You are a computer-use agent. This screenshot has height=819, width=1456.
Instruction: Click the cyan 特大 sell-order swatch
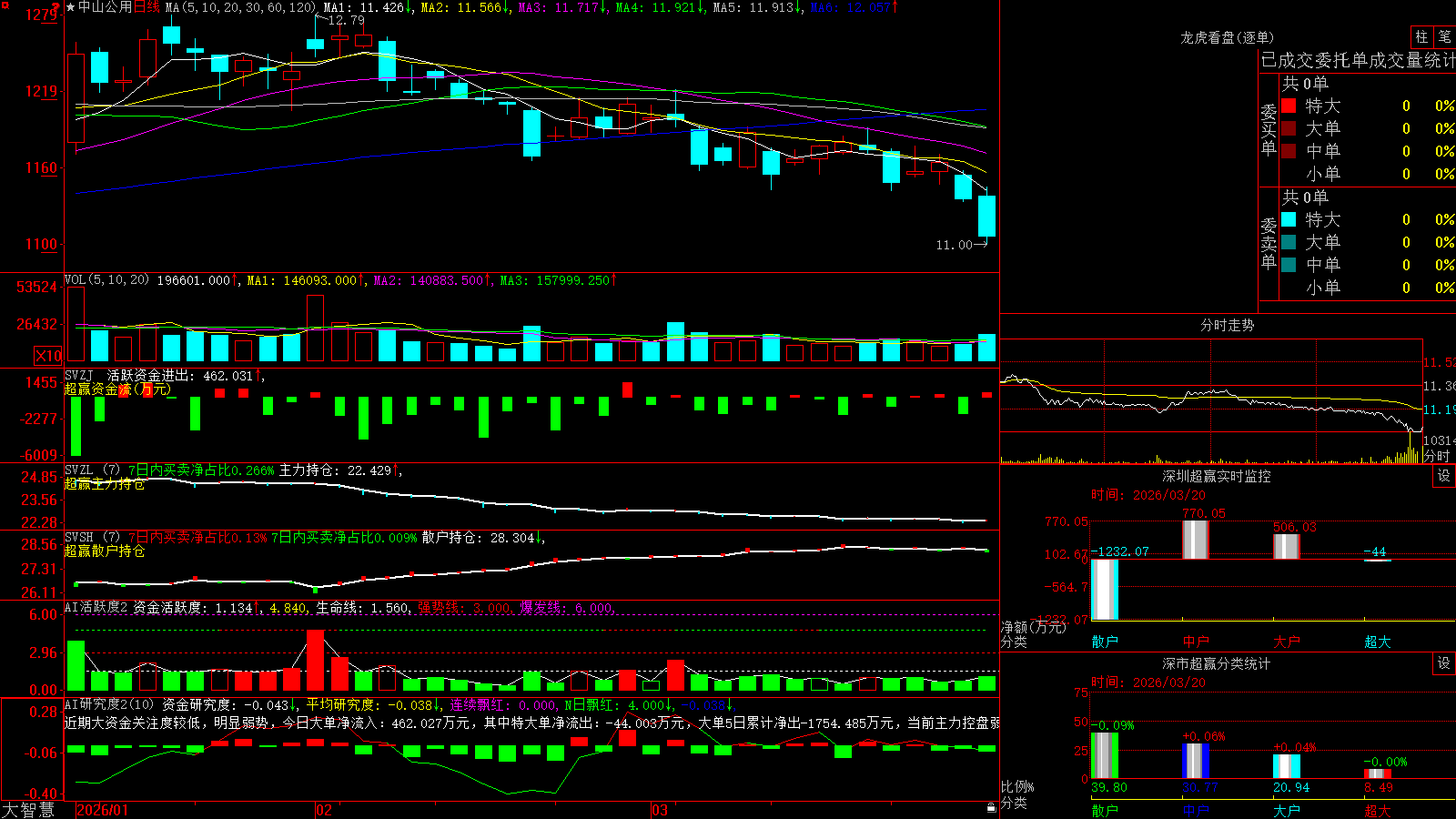coord(1289,219)
